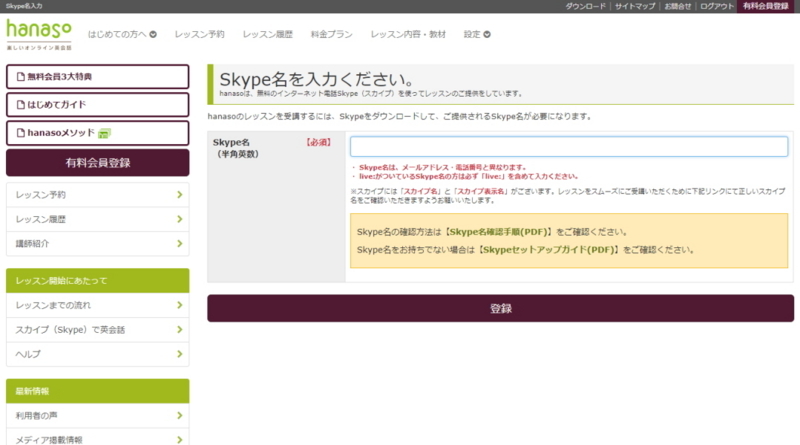This screenshot has height=445, width=800.
Task: Click 有料会員登録 in the top bar
Action: (x=765, y=6)
